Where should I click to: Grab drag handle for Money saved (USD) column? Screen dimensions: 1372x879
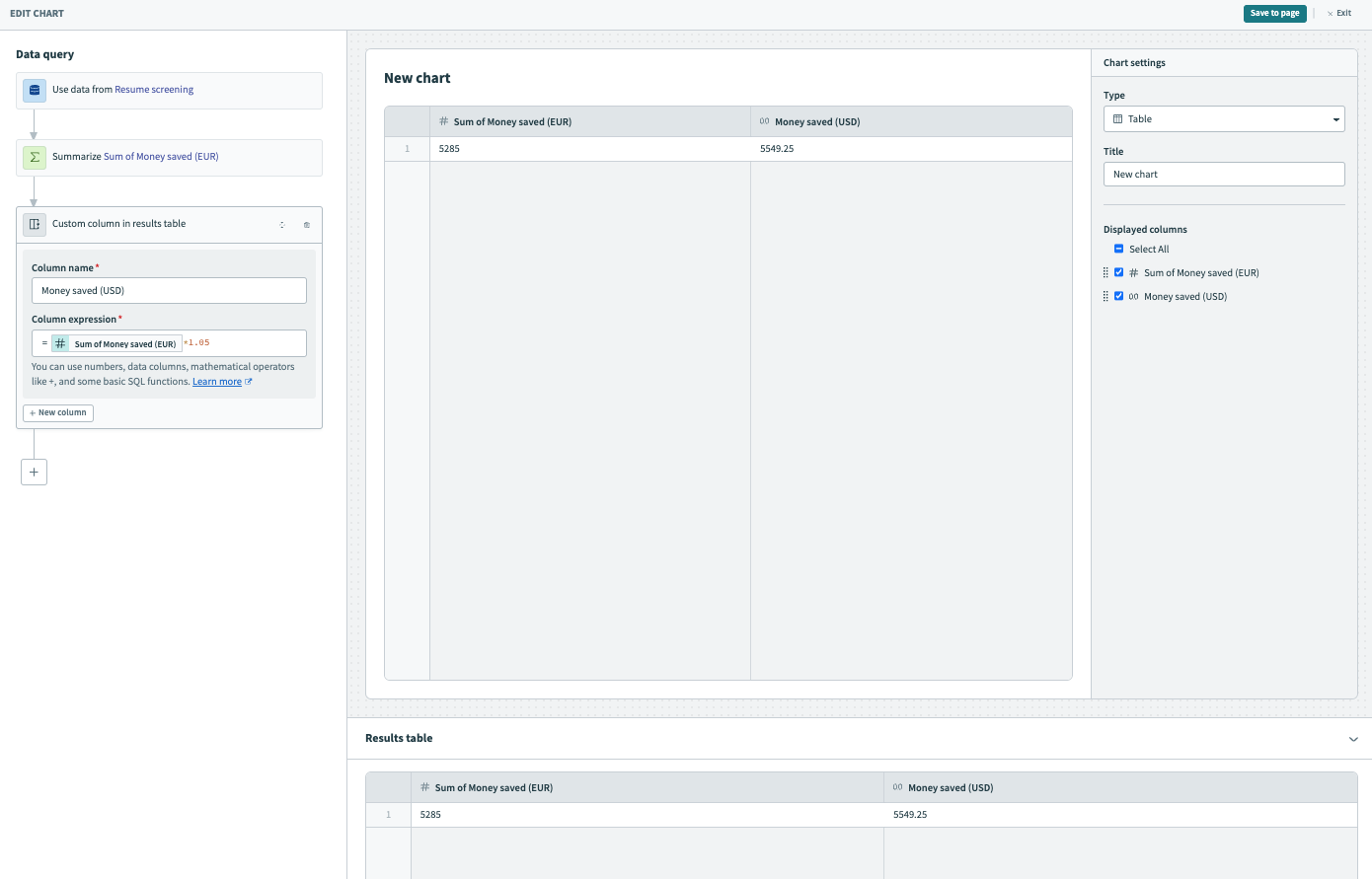click(x=1105, y=297)
